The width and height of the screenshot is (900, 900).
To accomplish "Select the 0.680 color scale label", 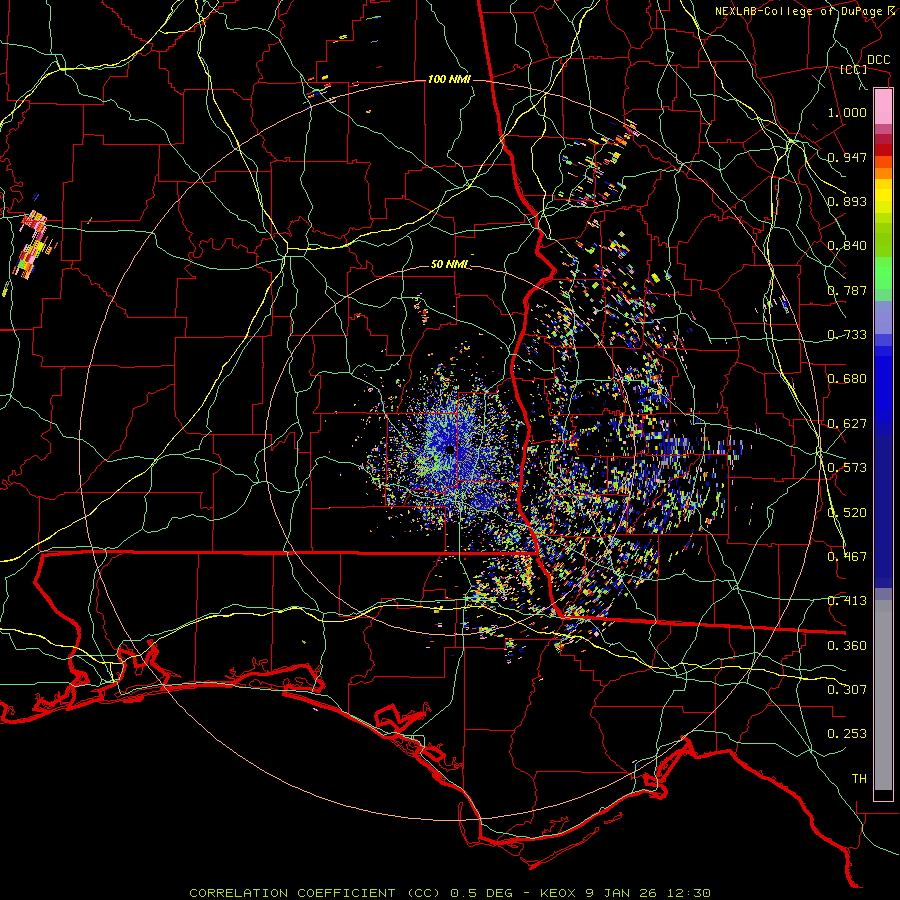I will [x=847, y=379].
